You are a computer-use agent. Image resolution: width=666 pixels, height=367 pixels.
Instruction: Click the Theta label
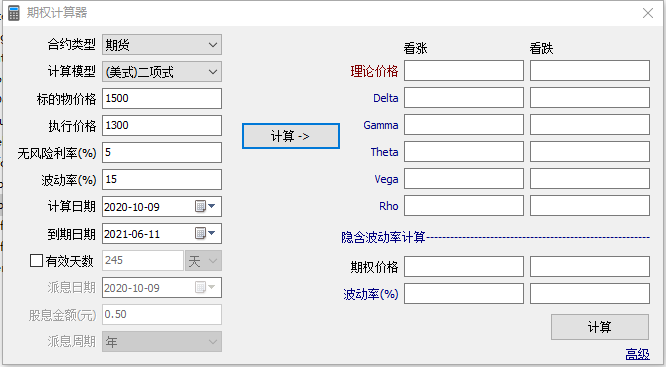point(384,152)
